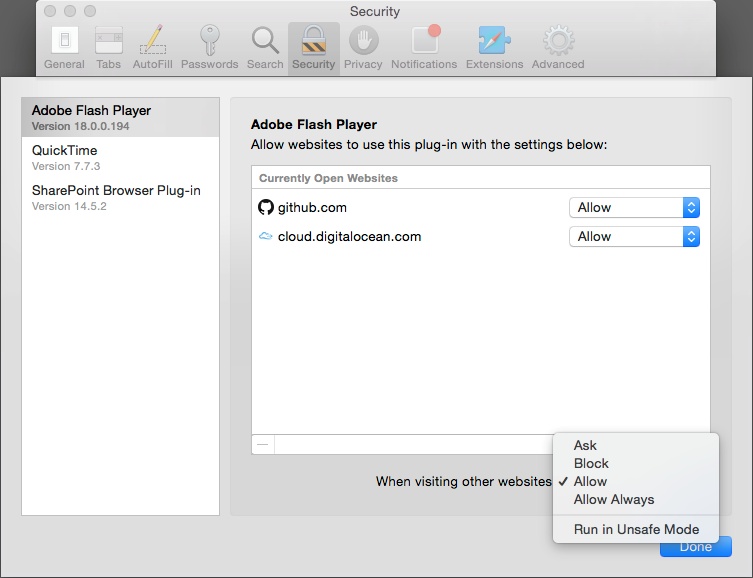Select the Security tab
The image size is (753, 578).
click(x=314, y=48)
